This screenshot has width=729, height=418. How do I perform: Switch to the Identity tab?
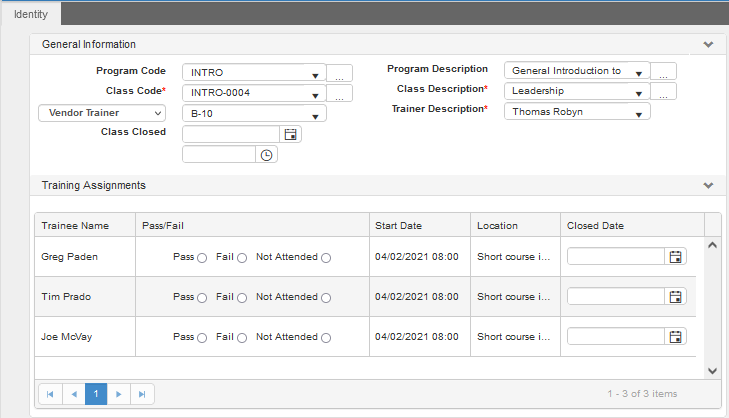coord(31,14)
